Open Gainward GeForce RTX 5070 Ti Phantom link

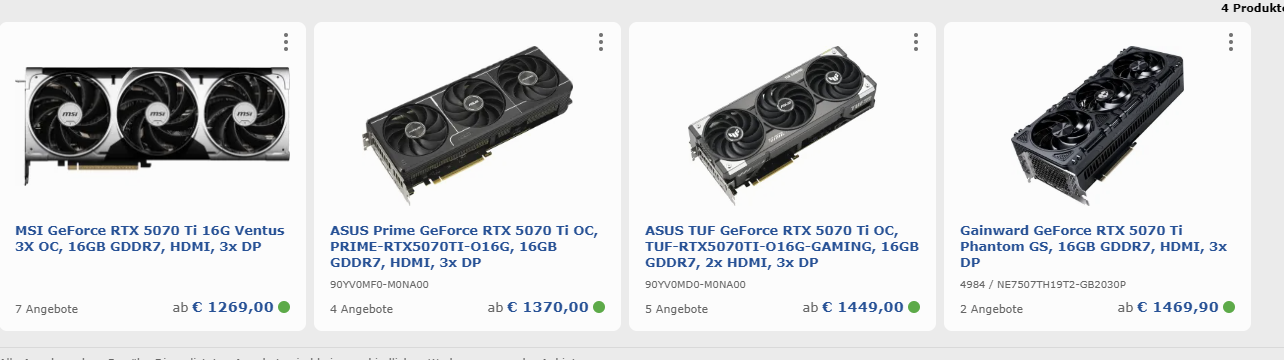click(x=1093, y=246)
